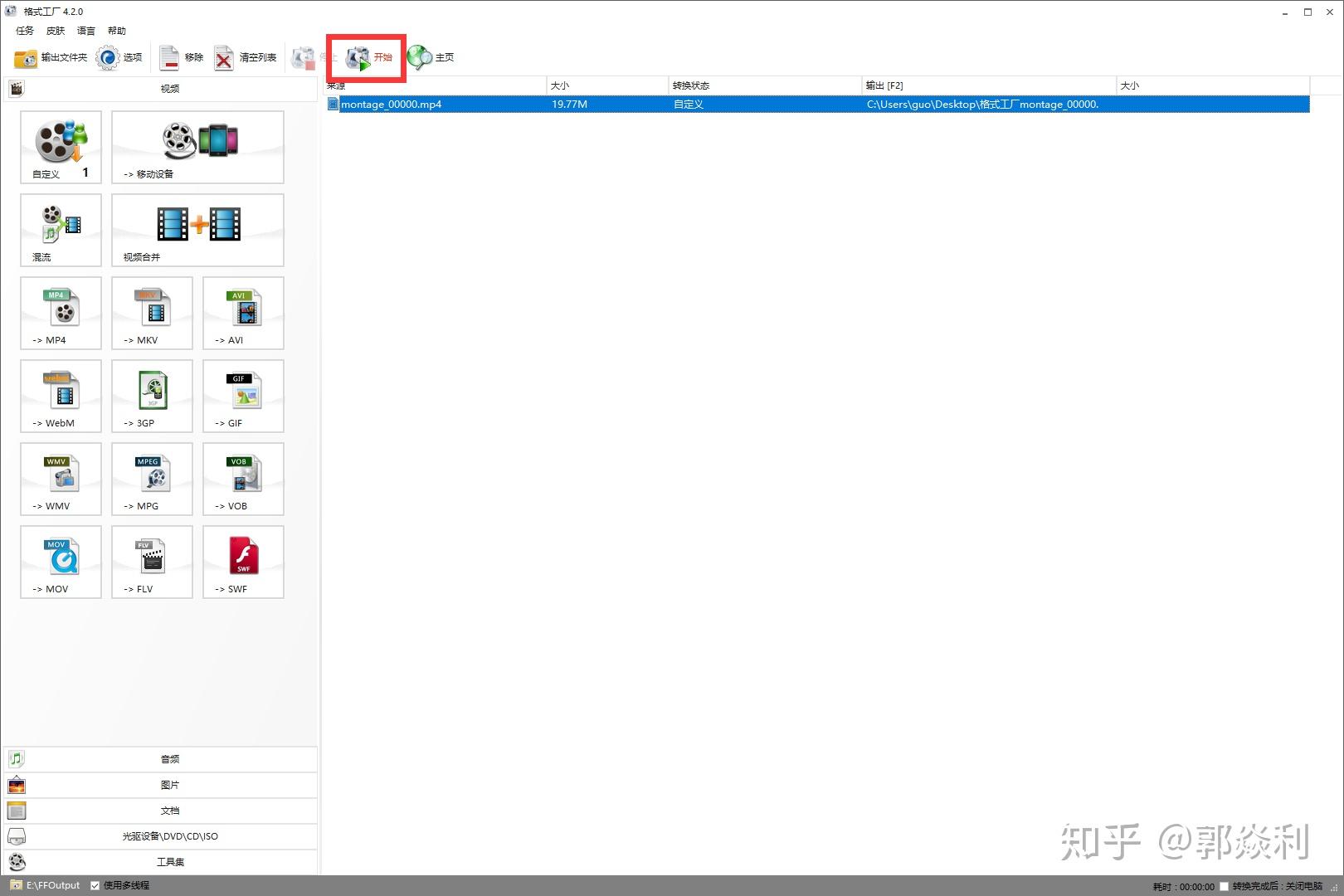Expand the 图片 picture category
The height and width of the screenshot is (896, 1344).
pyautogui.click(x=161, y=785)
